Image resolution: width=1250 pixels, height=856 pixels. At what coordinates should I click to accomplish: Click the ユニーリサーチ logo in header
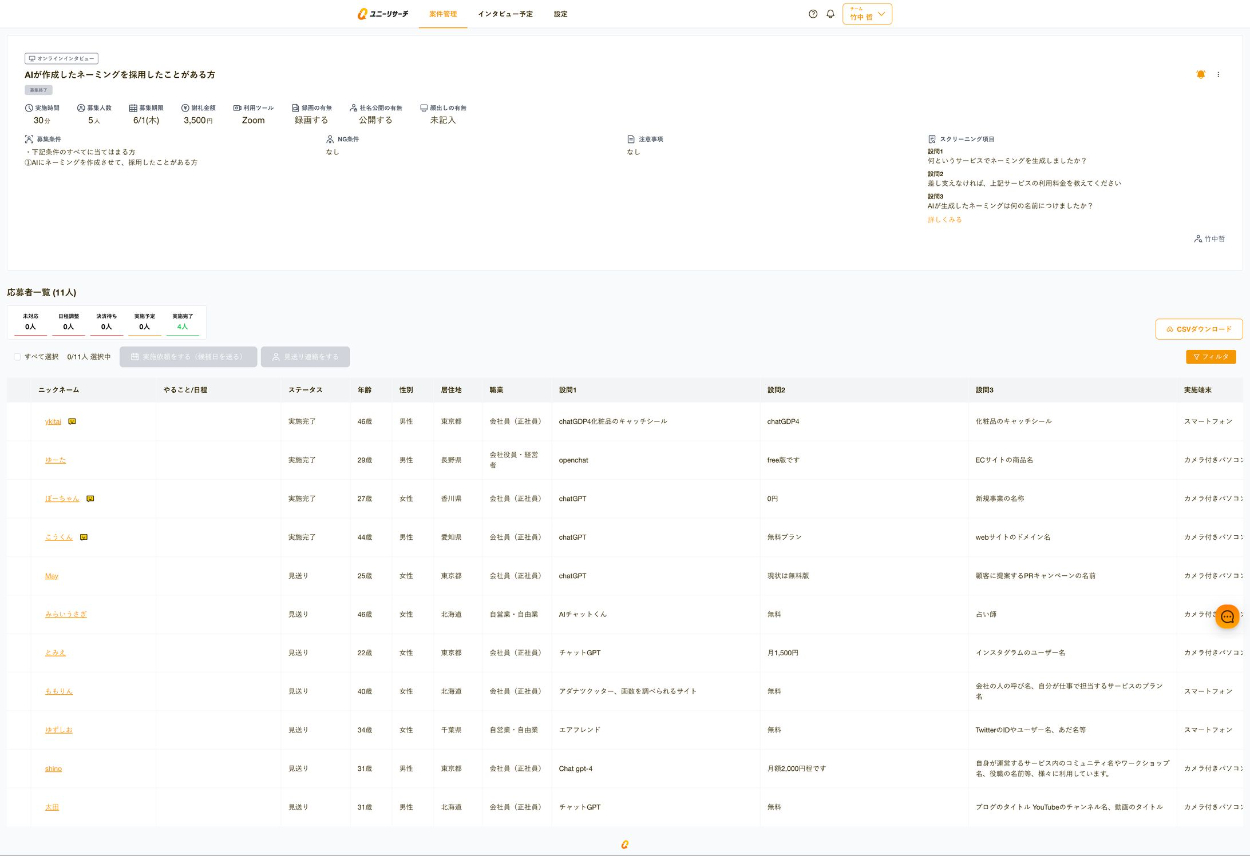click(x=383, y=14)
